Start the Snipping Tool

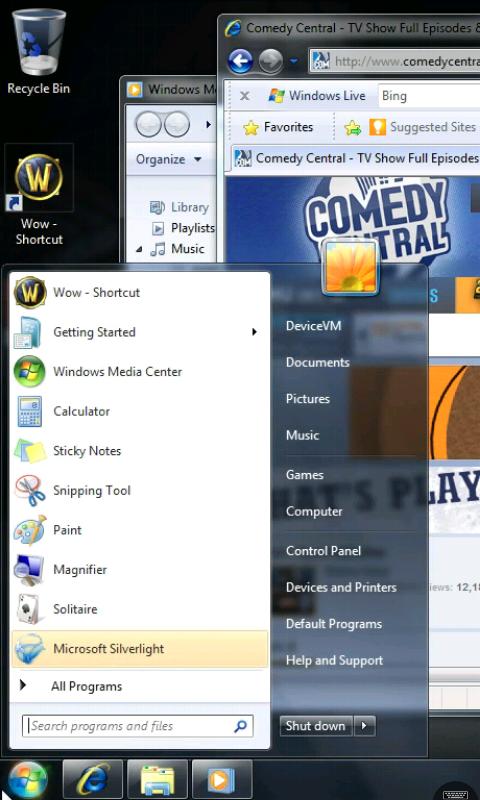point(139,490)
